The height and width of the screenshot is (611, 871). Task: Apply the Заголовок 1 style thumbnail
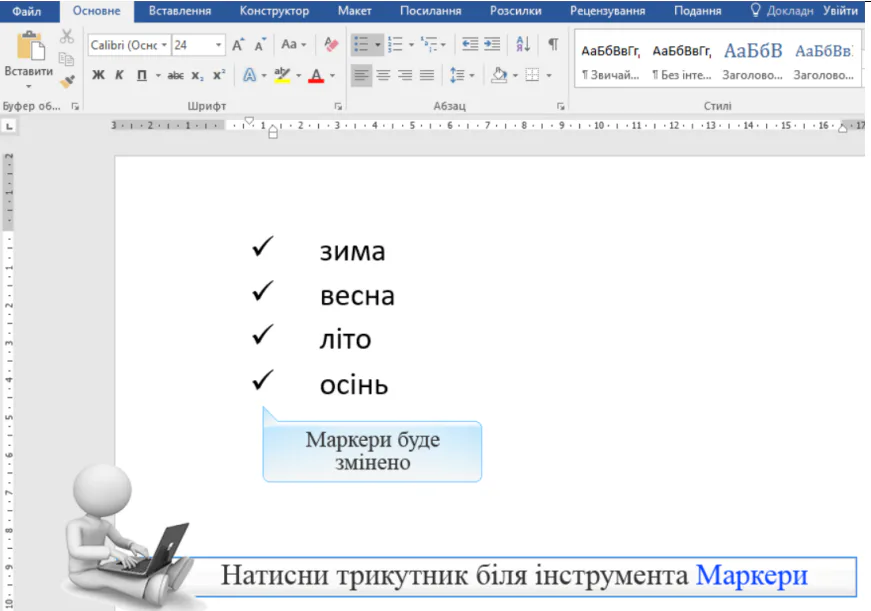tap(752, 61)
